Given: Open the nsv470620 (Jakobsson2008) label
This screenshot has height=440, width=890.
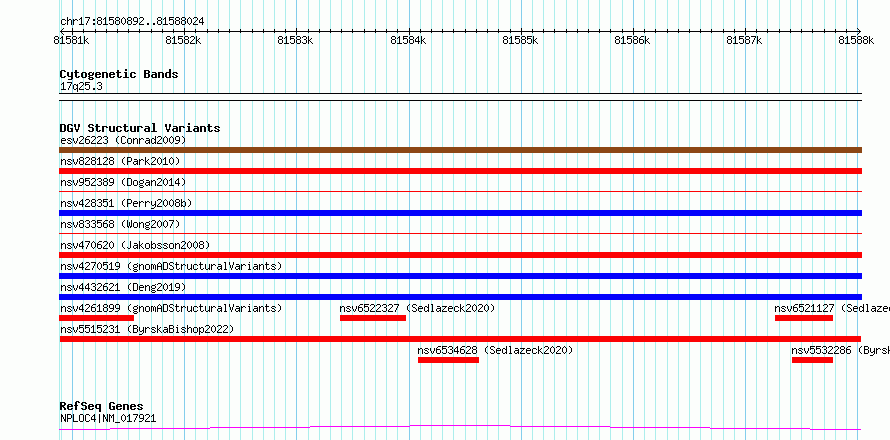Looking at the screenshot, I should point(135,245).
